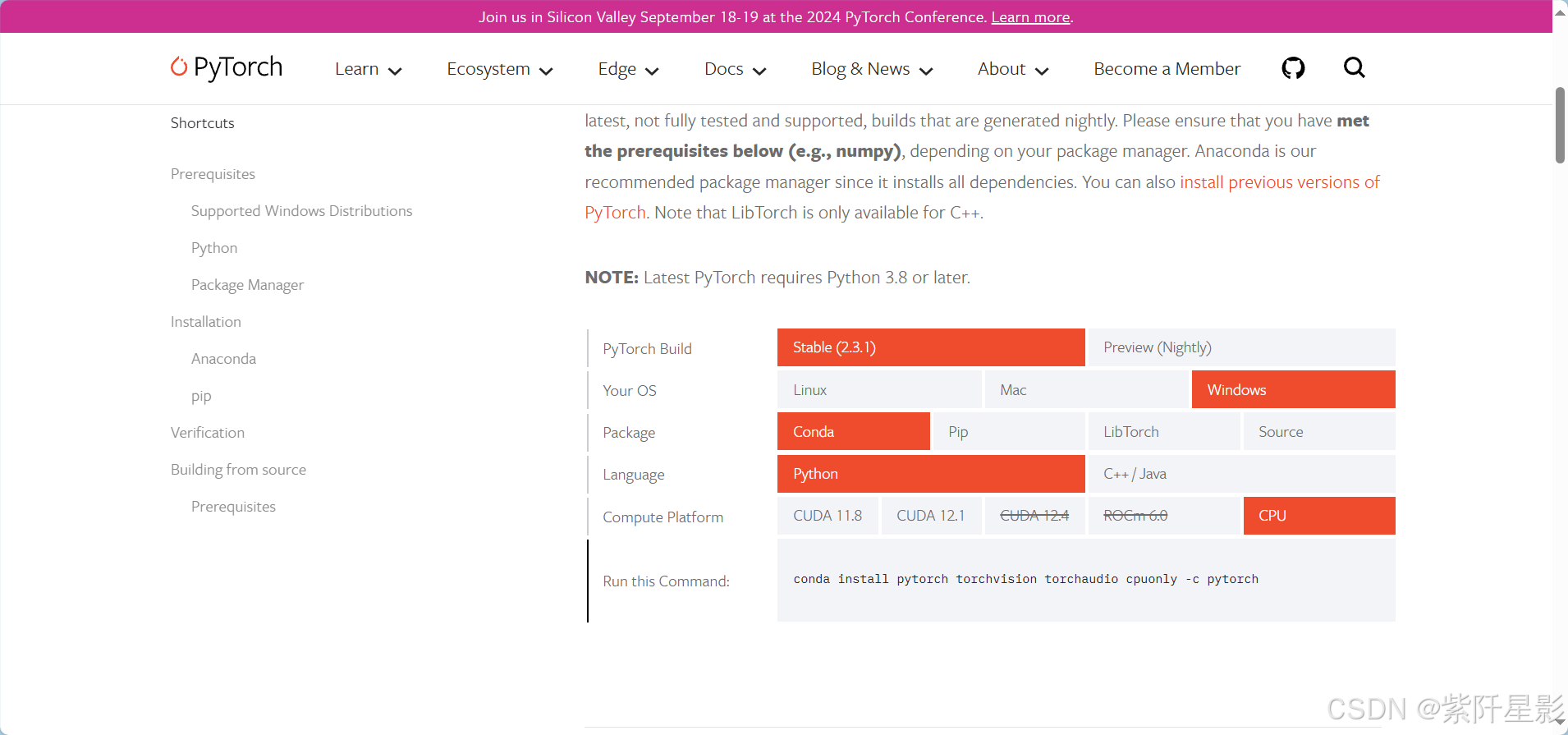This screenshot has height=735, width=1568.
Task: Expand the Docs menu chevron
Action: (759, 71)
